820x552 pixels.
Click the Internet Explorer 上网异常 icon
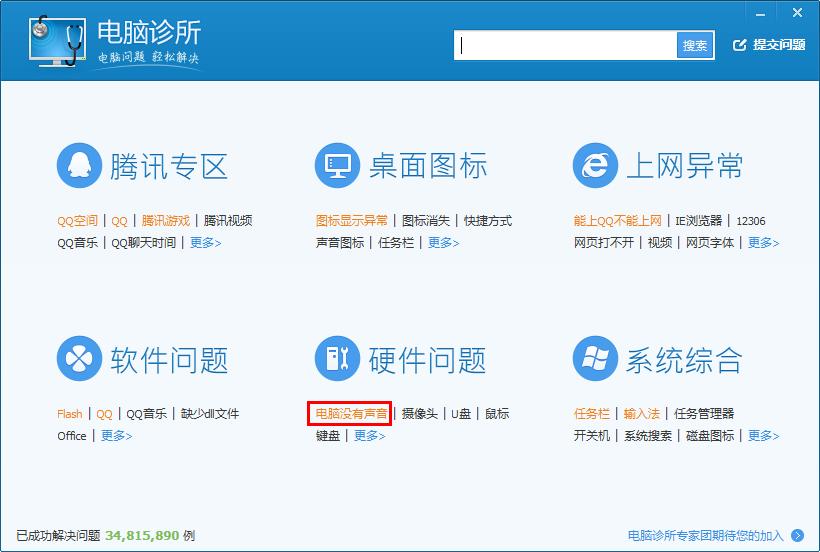coord(595,165)
